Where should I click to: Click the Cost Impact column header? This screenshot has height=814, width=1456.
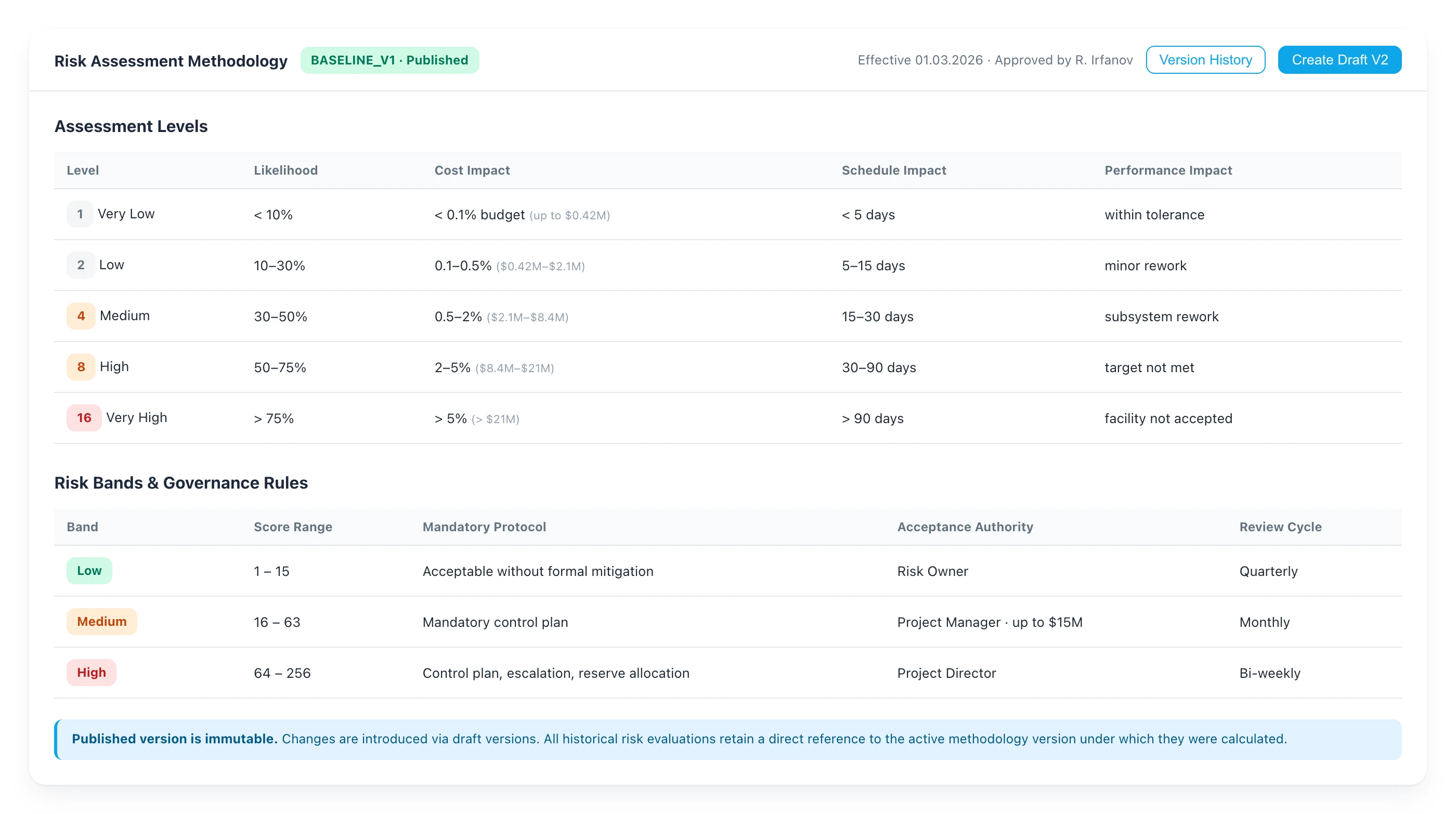point(472,170)
